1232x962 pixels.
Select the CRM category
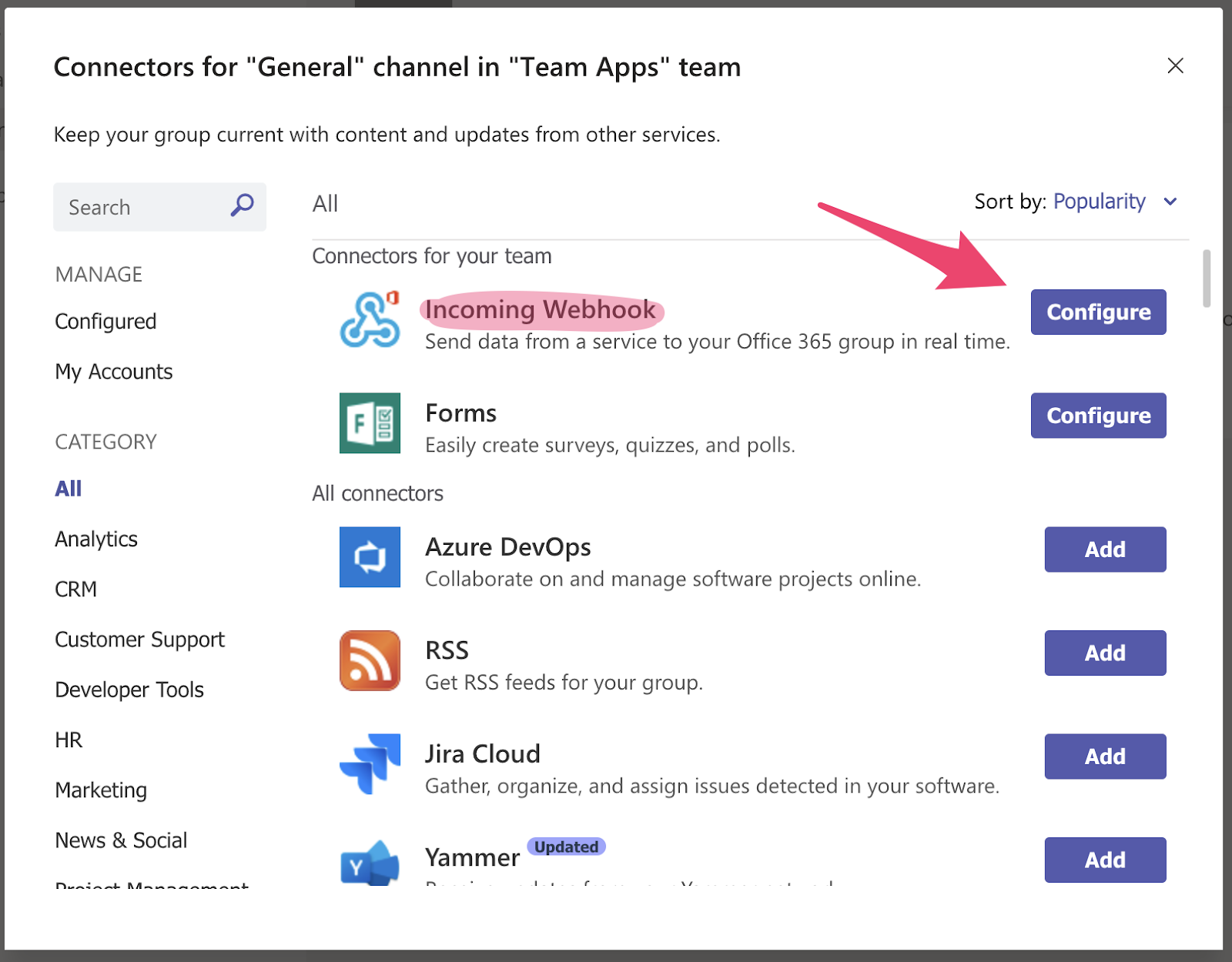click(76, 589)
